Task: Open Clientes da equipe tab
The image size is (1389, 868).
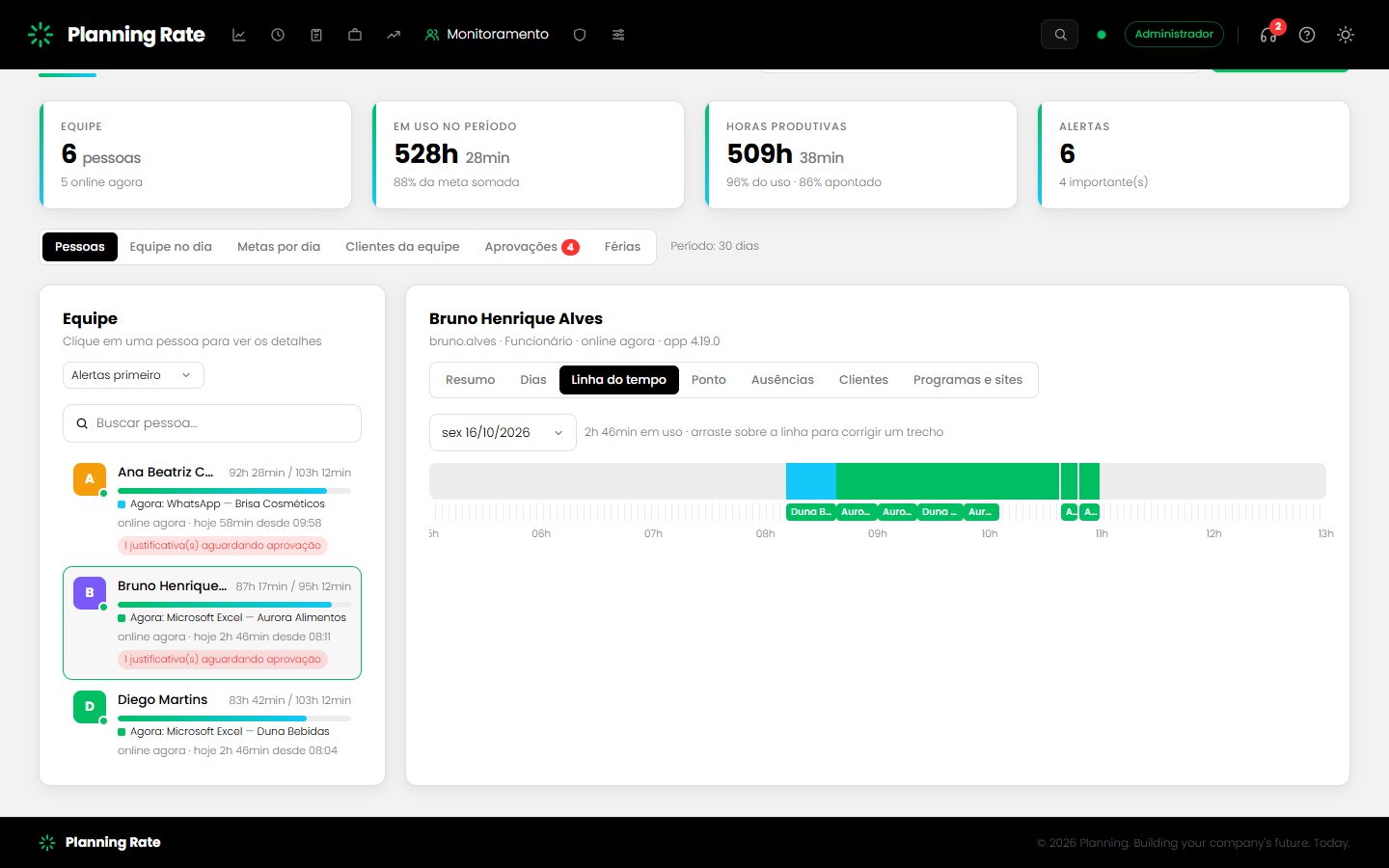Action: tap(402, 247)
